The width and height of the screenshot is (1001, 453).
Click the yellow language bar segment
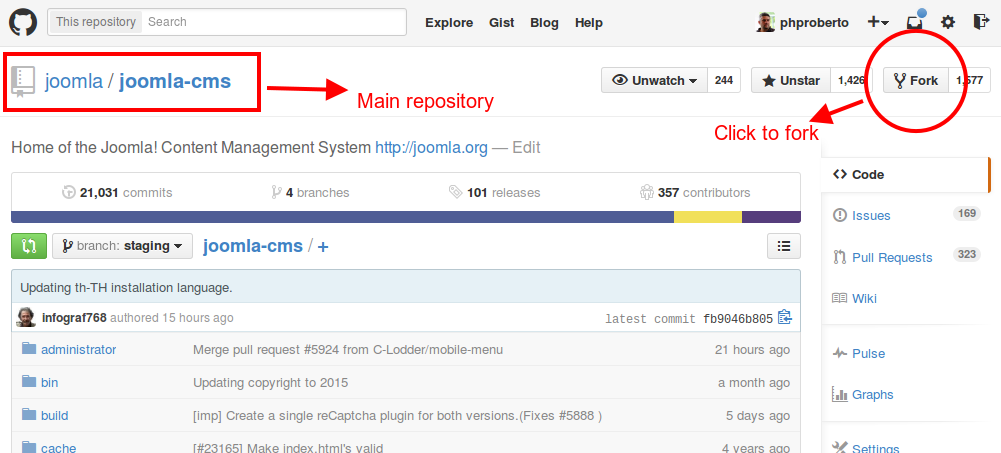(x=708, y=217)
